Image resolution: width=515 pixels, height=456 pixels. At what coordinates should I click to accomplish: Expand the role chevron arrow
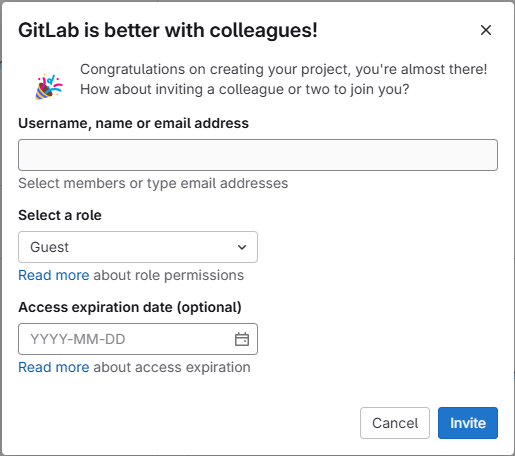[x=242, y=247]
